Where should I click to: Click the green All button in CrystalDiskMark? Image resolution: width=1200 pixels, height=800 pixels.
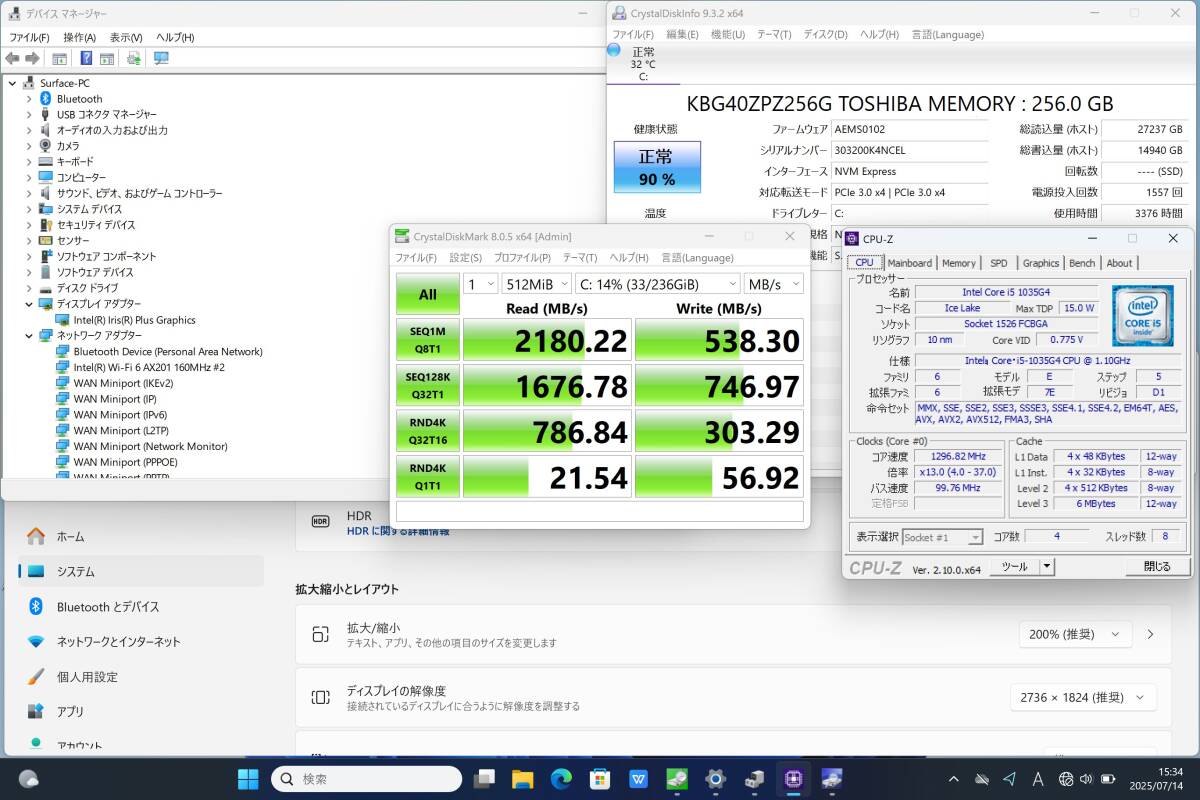pyautogui.click(x=427, y=294)
